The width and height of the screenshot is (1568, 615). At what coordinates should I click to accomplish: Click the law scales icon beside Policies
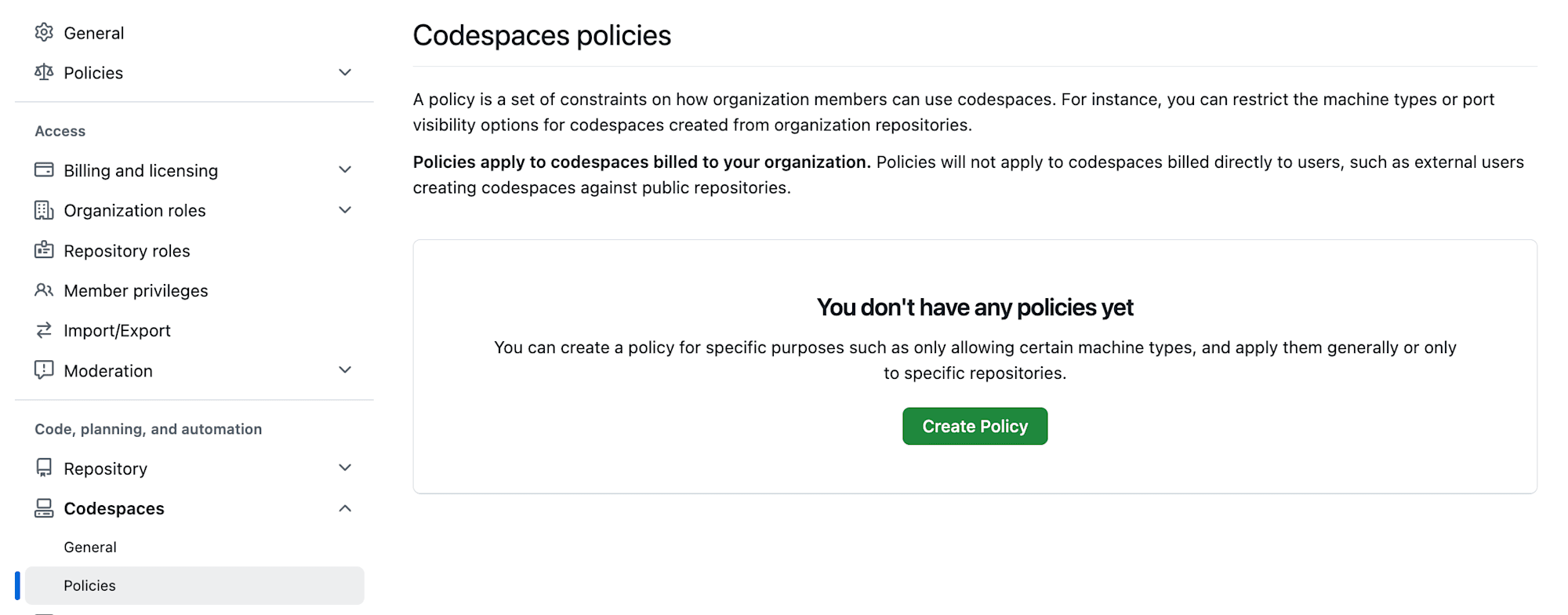pos(44,72)
